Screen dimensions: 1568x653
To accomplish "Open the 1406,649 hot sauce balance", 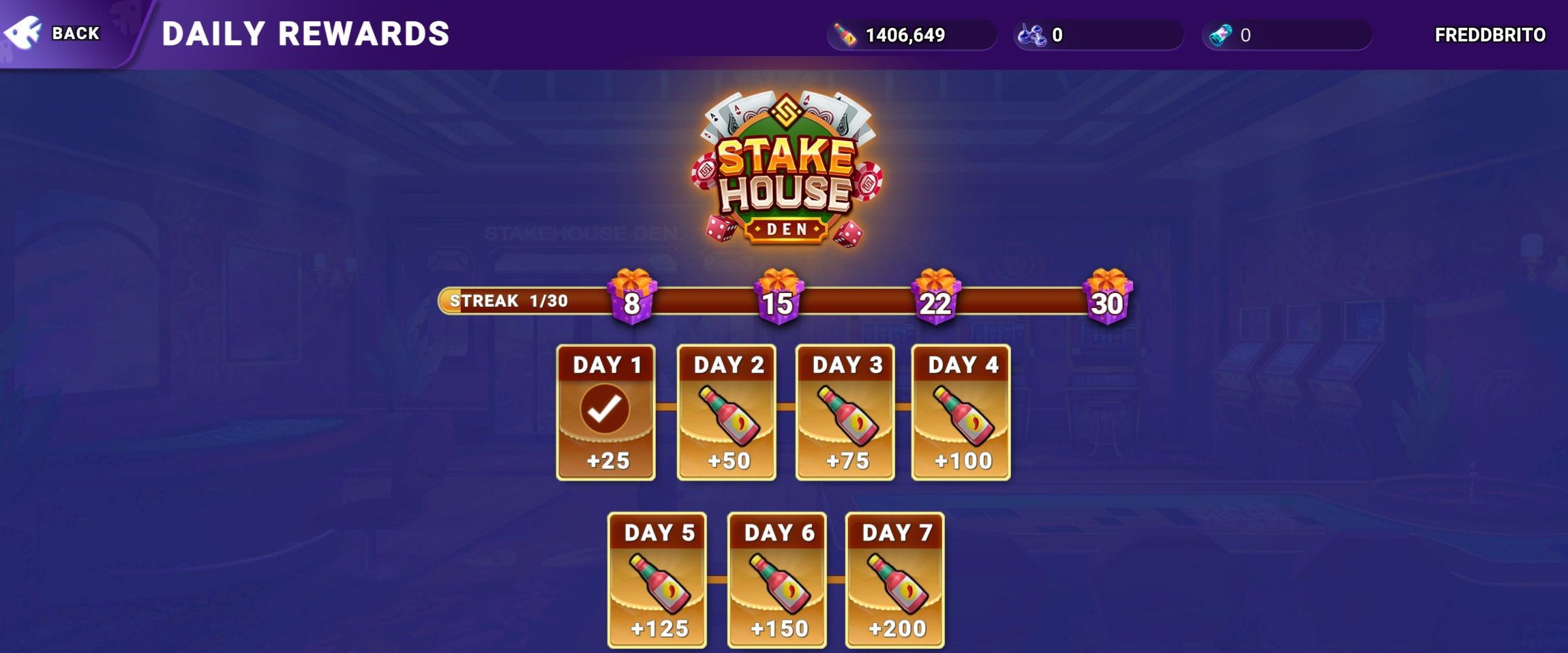I will coord(911,35).
